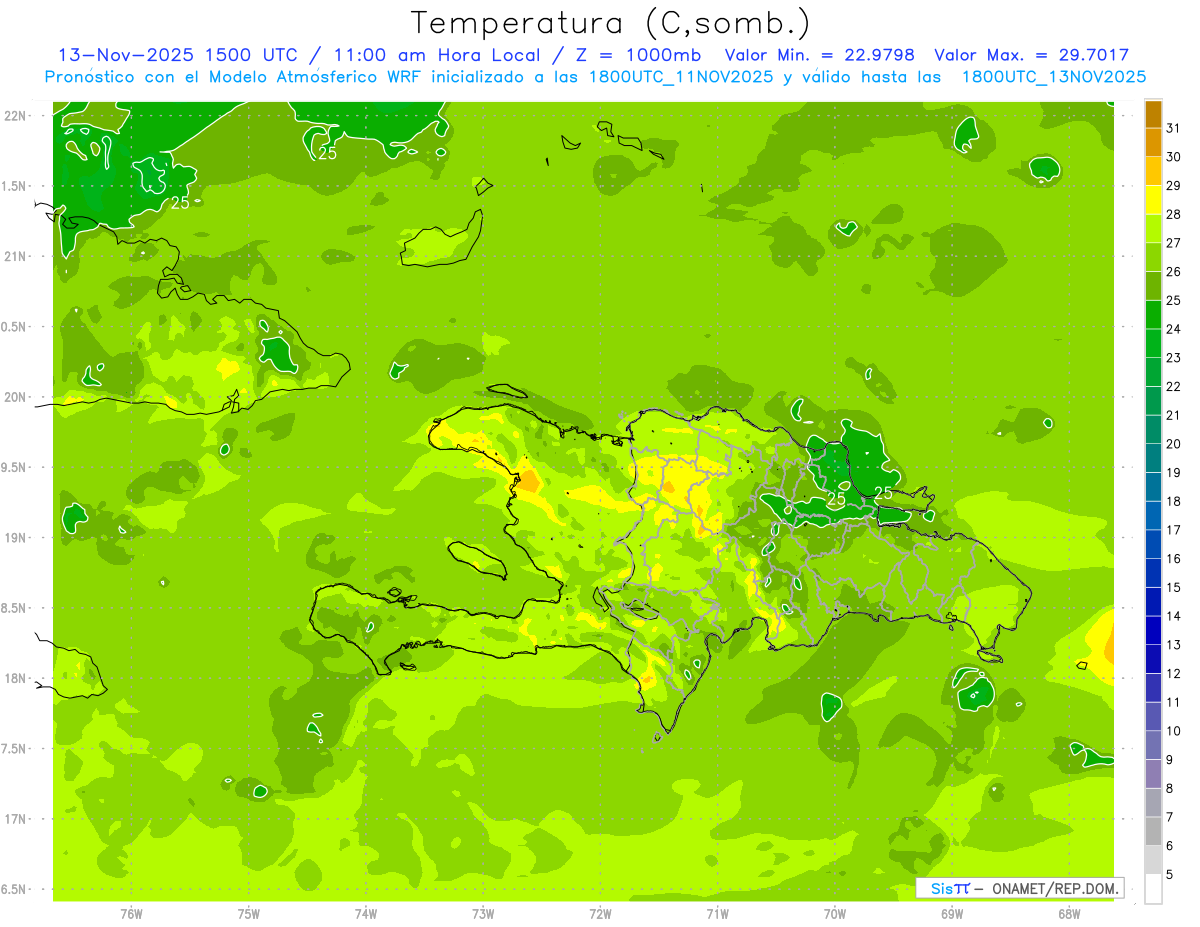
Task: Click the '75W' longitude axis label
Action: [249, 914]
